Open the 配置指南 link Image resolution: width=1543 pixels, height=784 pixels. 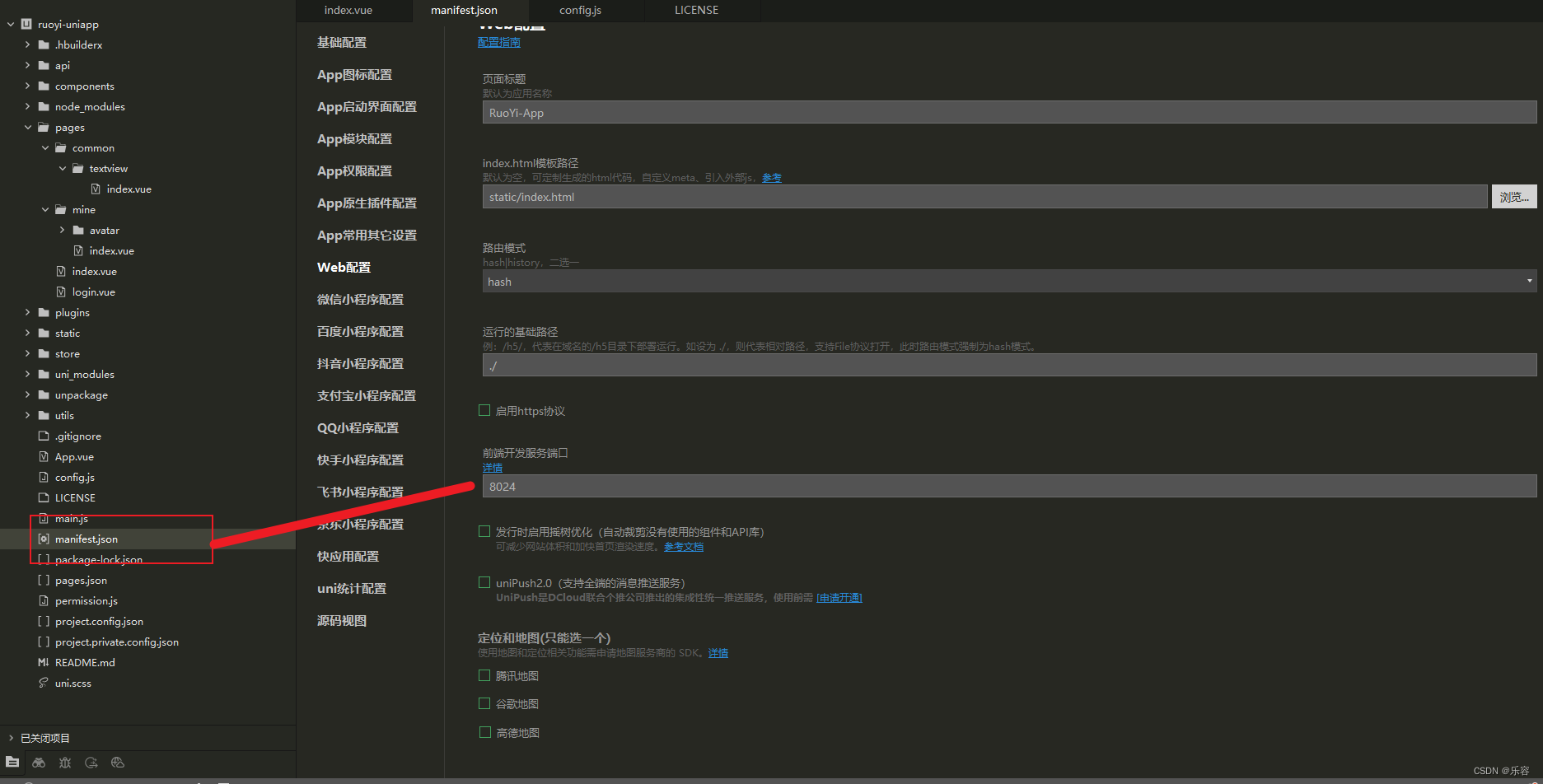coord(499,42)
